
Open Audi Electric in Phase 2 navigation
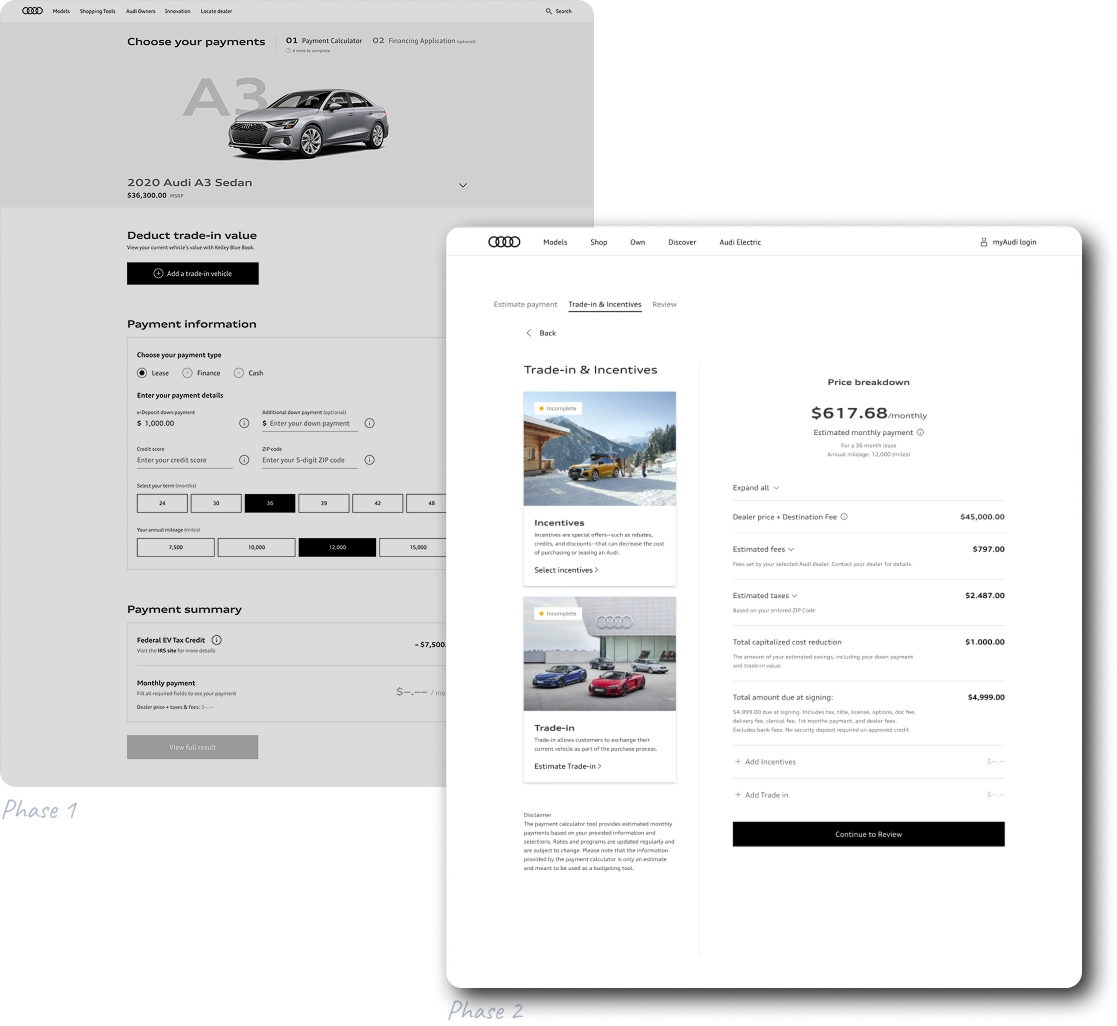tap(740, 242)
